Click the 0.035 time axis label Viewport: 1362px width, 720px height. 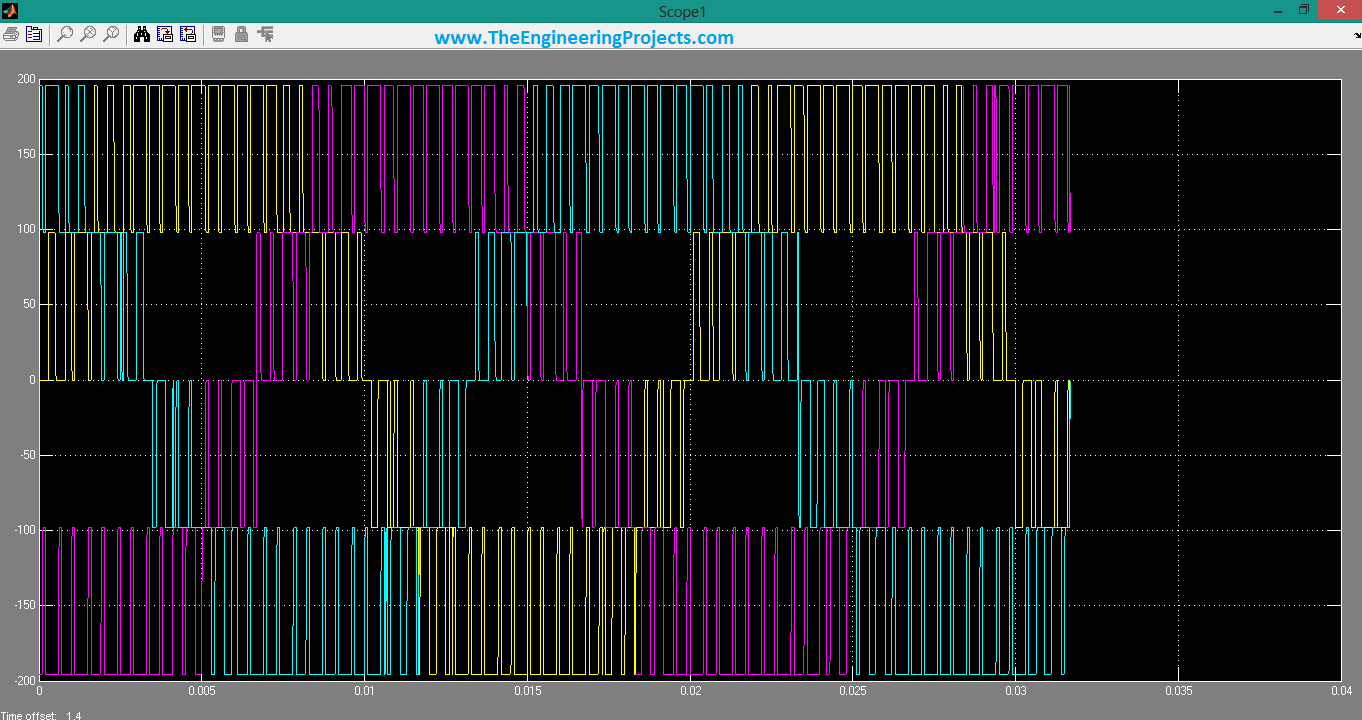(x=1179, y=691)
